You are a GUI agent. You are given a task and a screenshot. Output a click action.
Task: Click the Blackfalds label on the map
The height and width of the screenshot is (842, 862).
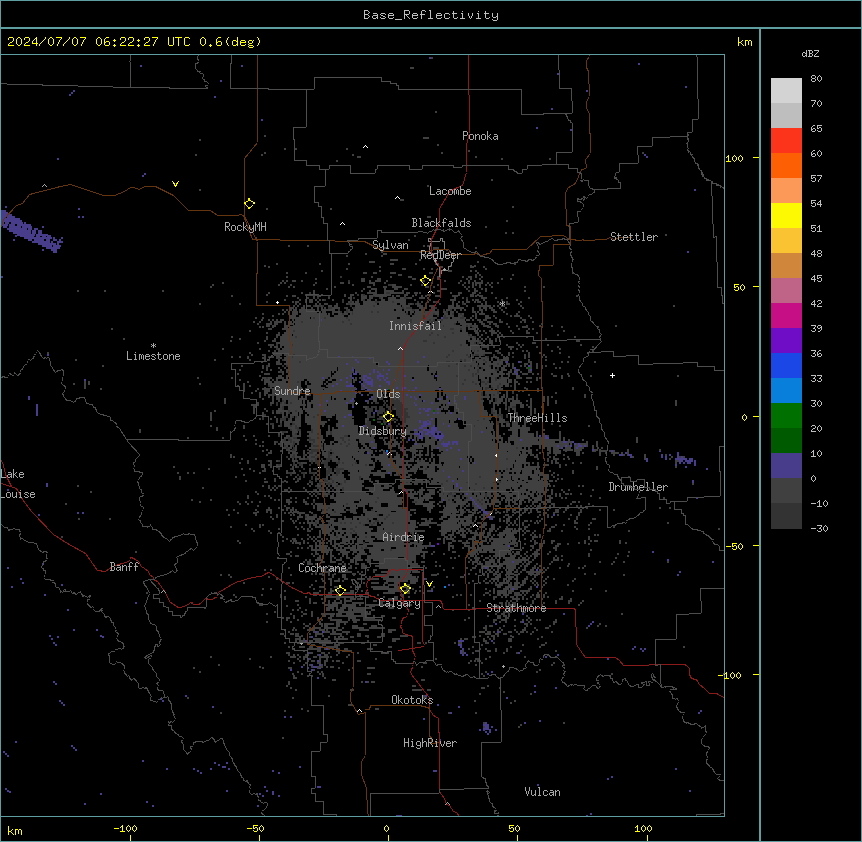[x=441, y=223]
